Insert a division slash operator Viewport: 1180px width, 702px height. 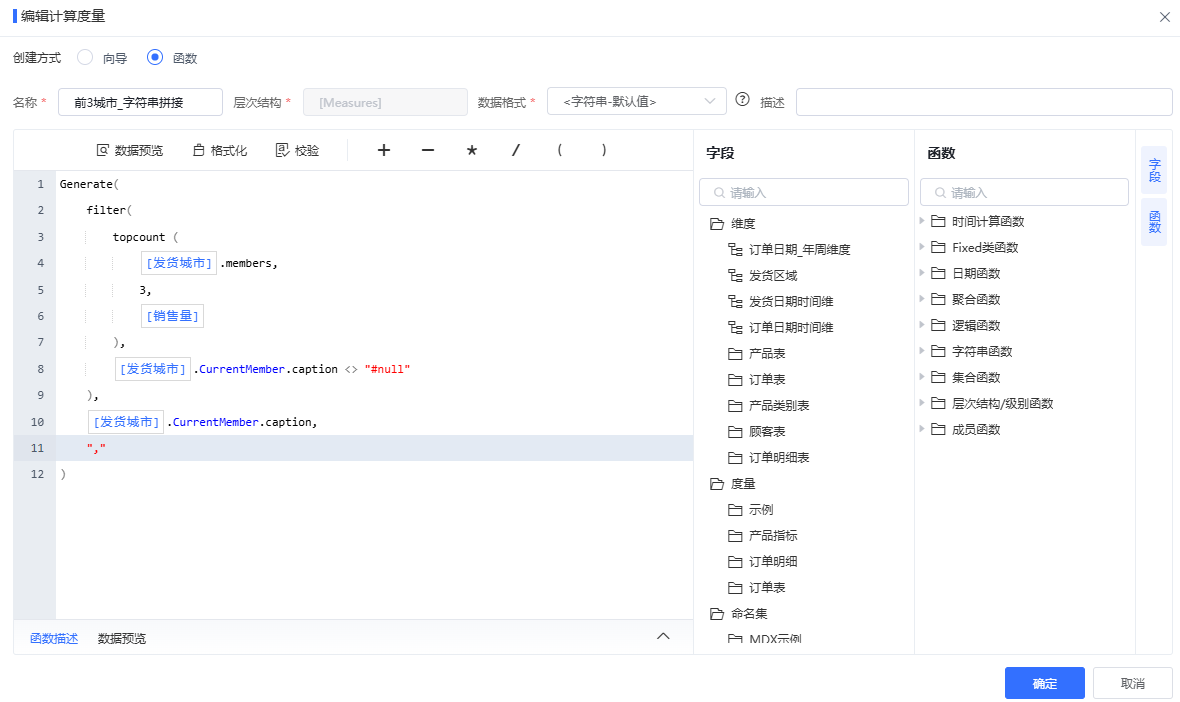[x=515, y=150]
